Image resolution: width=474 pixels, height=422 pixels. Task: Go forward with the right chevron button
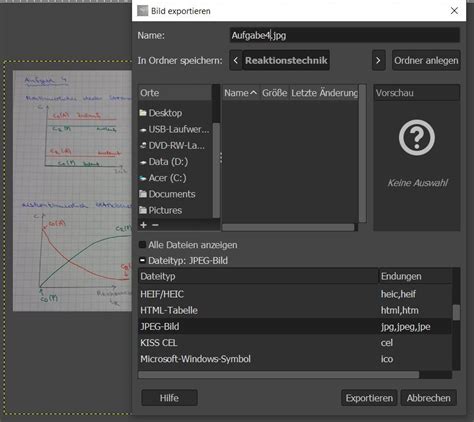(x=378, y=60)
